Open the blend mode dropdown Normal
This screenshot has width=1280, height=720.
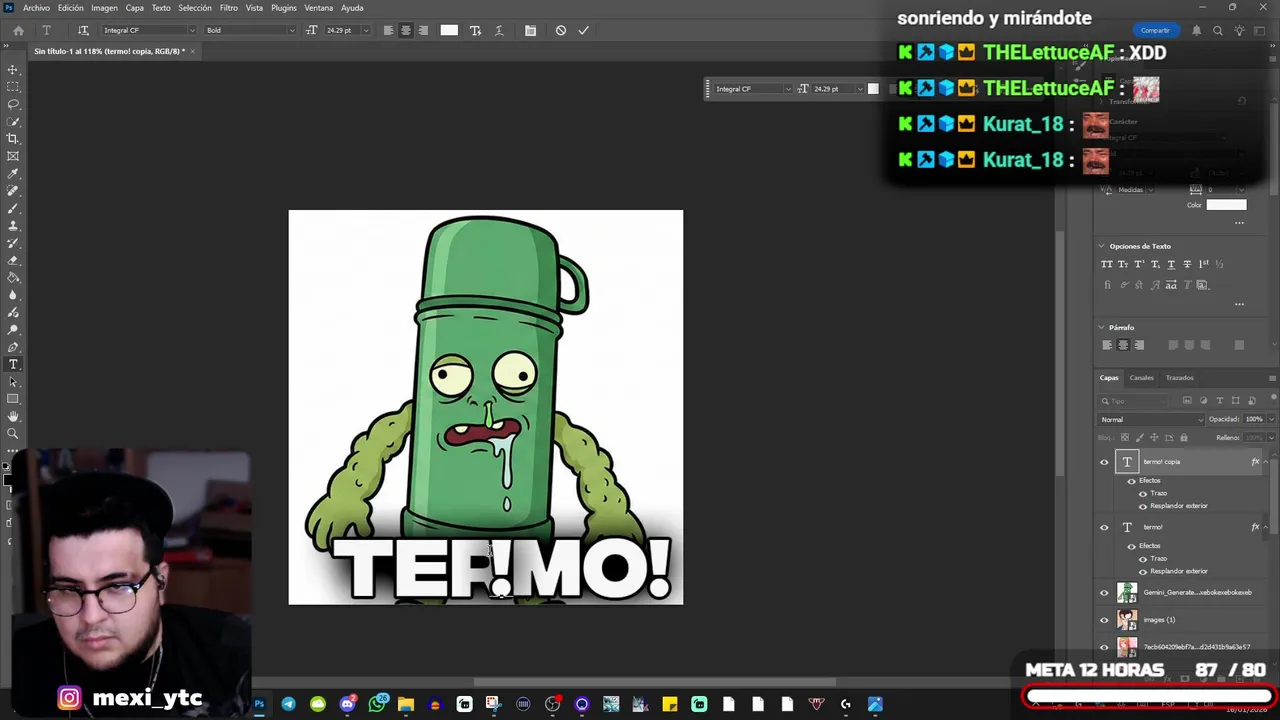[1152, 419]
